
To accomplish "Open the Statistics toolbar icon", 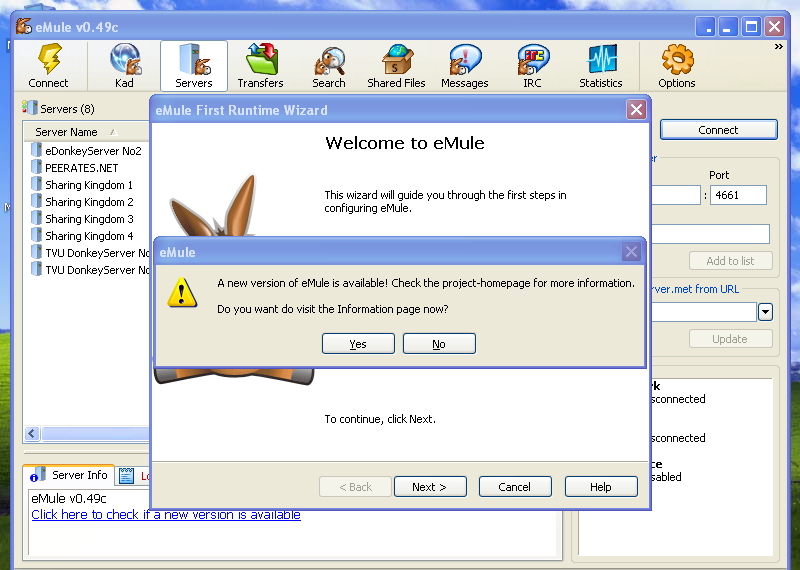I will coord(601,59).
